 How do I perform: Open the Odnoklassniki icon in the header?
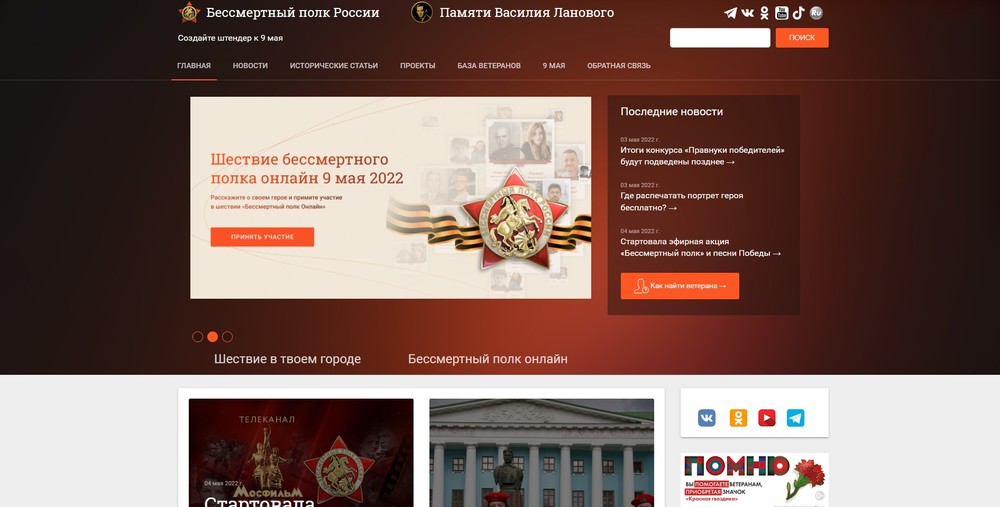click(x=764, y=13)
